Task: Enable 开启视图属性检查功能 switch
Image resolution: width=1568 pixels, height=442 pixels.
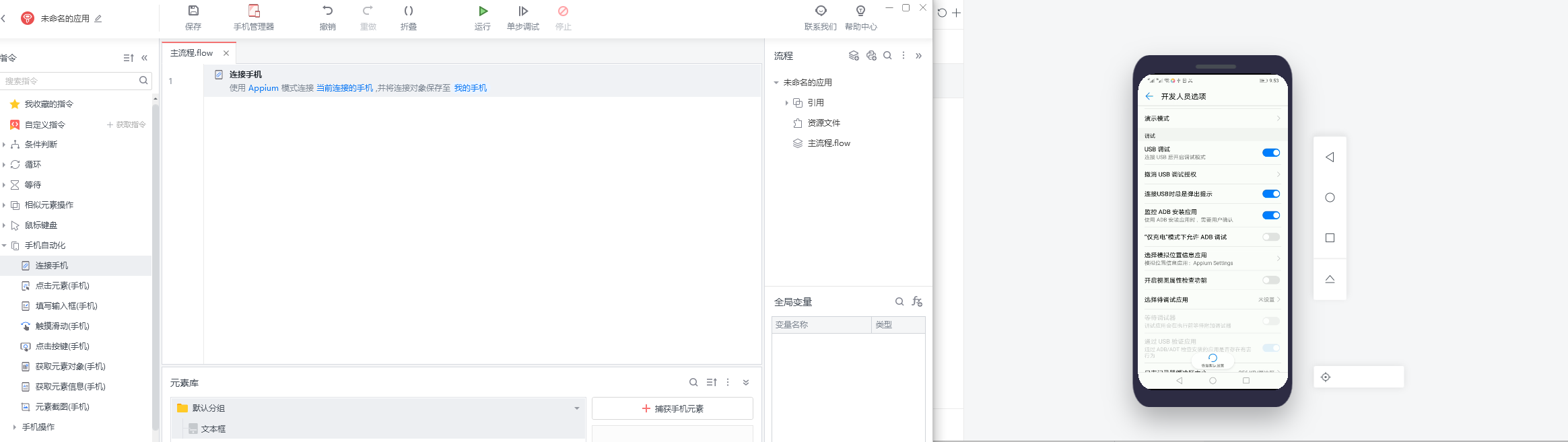Action: coord(1271,280)
